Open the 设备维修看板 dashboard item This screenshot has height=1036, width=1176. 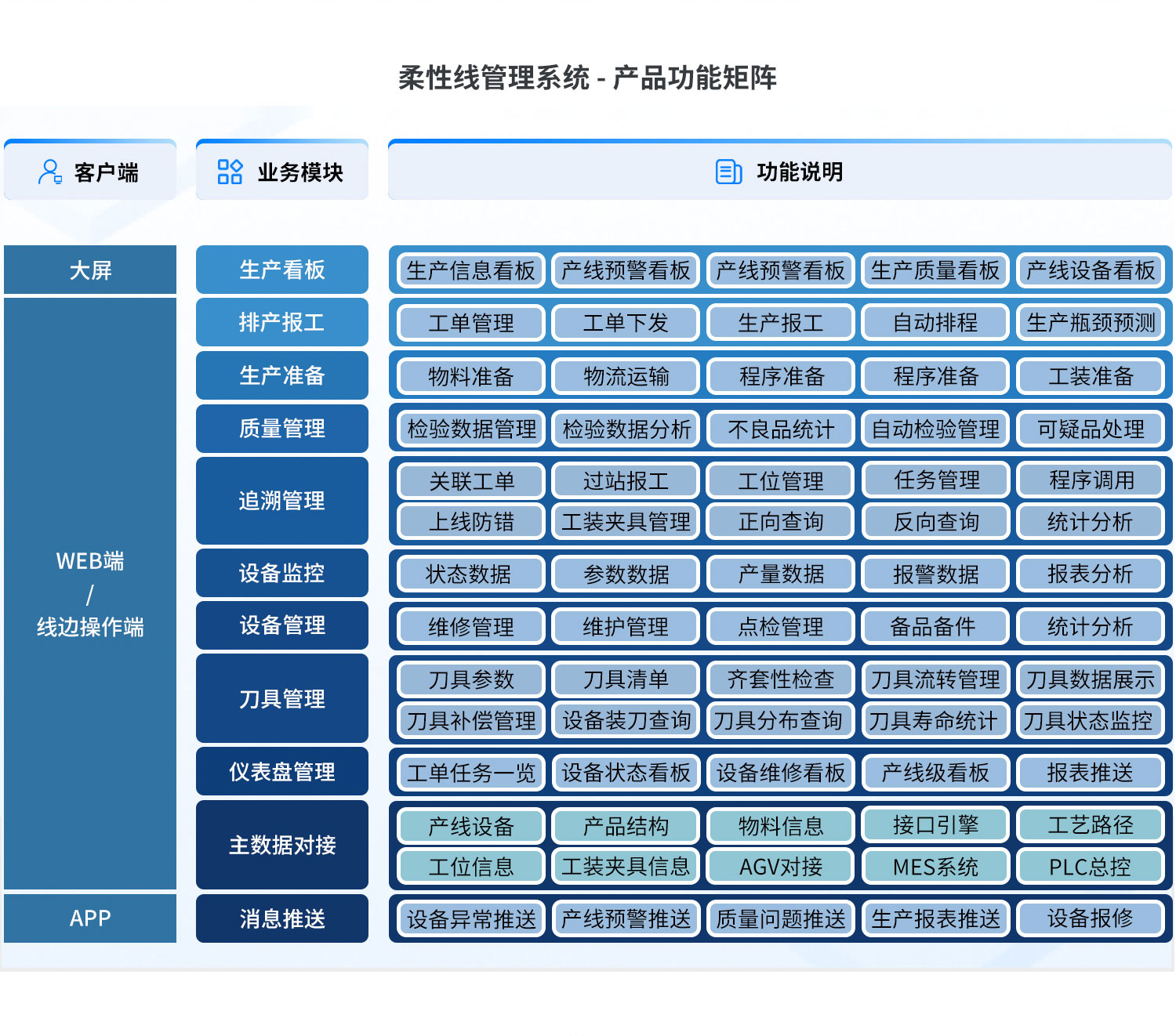(x=781, y=773)
